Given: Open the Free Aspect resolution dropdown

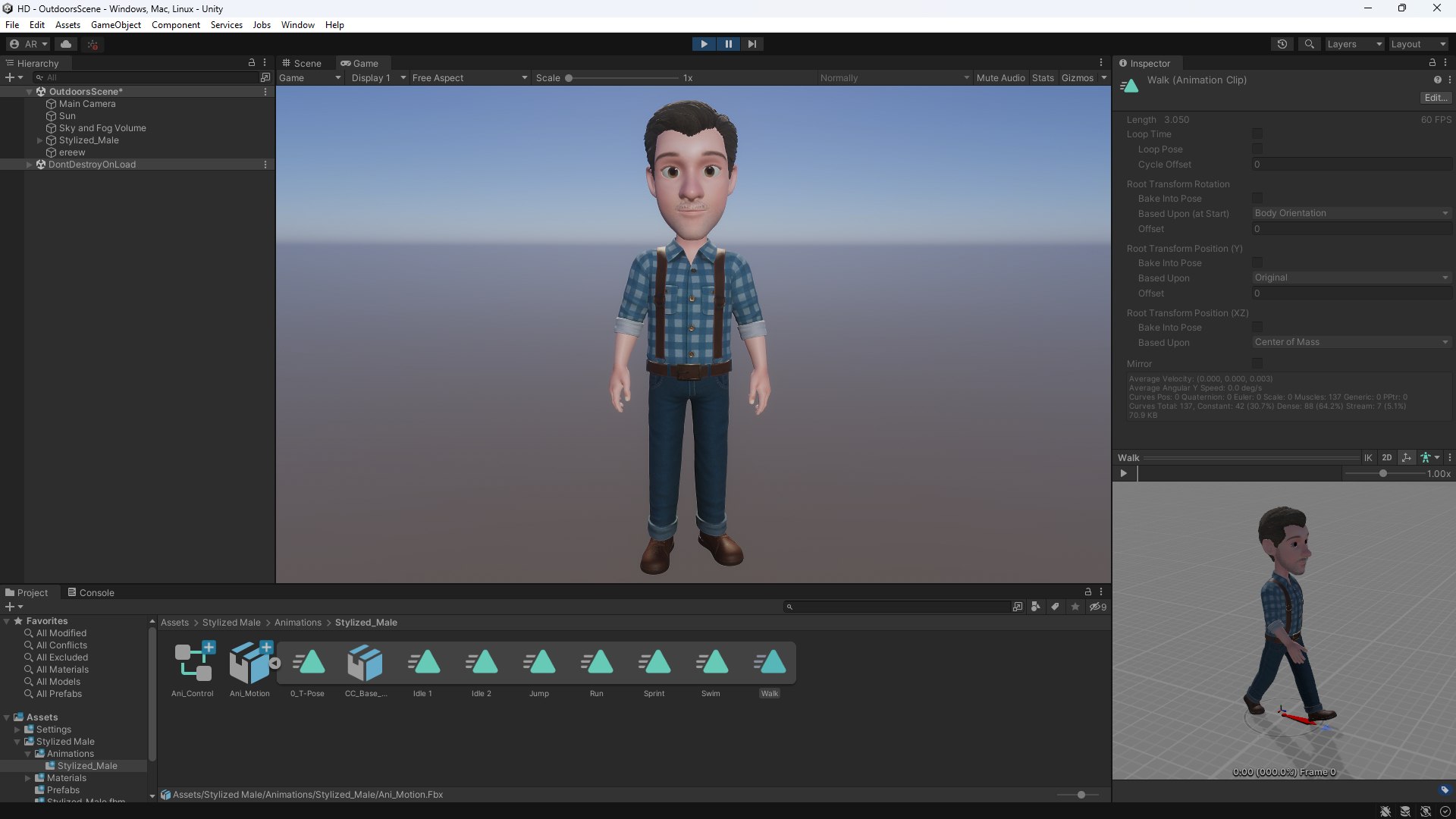Looking at the screenshot, I should tap(469, 78).
